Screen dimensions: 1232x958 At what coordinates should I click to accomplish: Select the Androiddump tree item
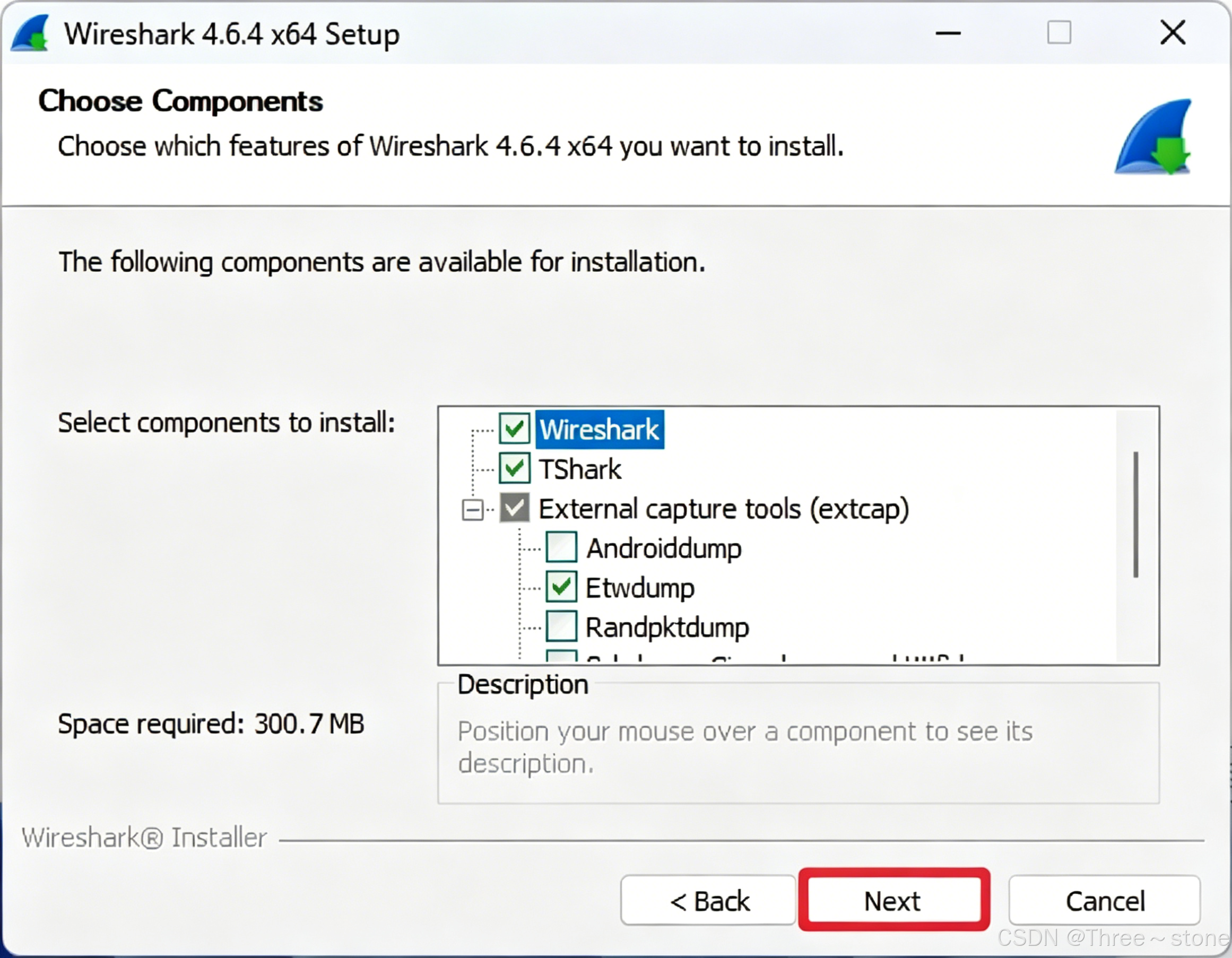tap(663, 548)
